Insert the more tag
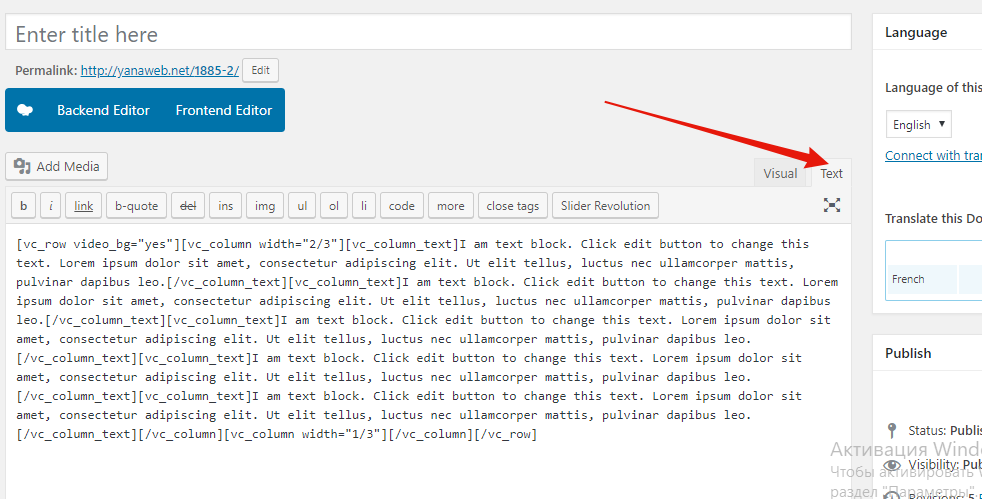 pyautogui.click(x=451, y=206)
